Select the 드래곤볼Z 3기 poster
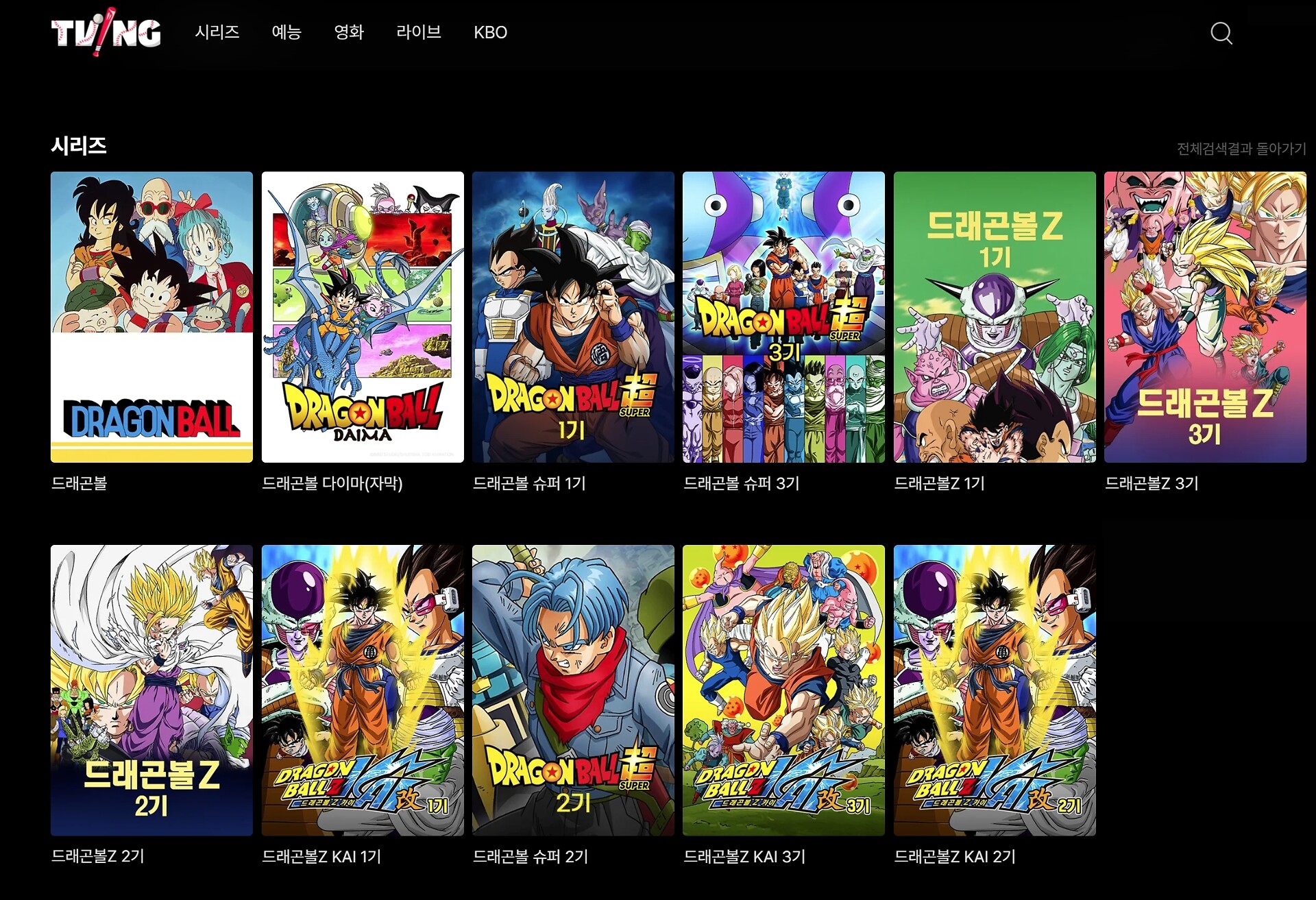Image resolution: width=1316 pixels, height=900 pixels. [1205, 317]
